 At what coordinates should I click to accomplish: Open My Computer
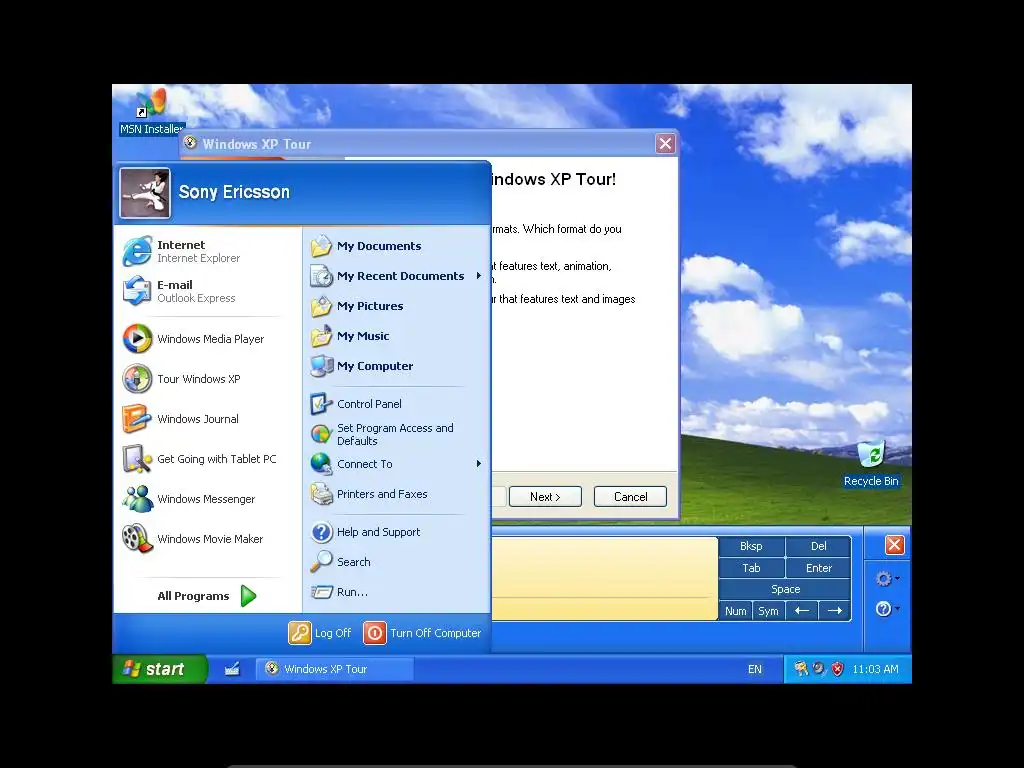(396, 366)
